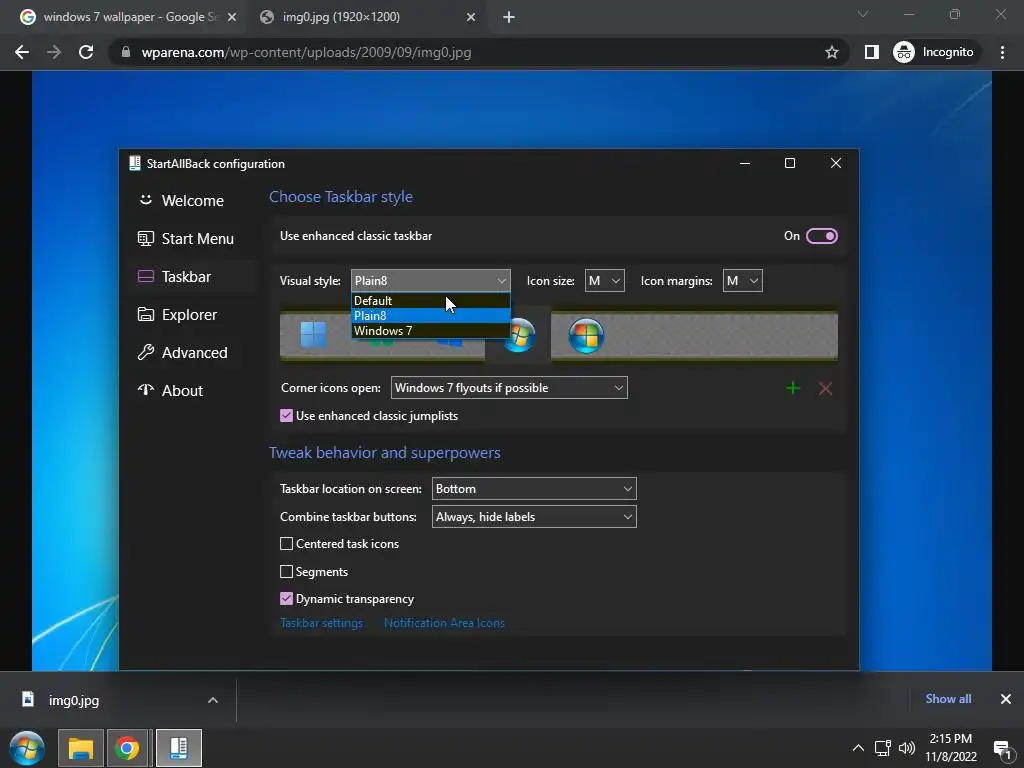The height and width of the screenshot is (768, 1024).
Task: Open the Welcome section in sidebar
Action: click(x=192, y=200)
